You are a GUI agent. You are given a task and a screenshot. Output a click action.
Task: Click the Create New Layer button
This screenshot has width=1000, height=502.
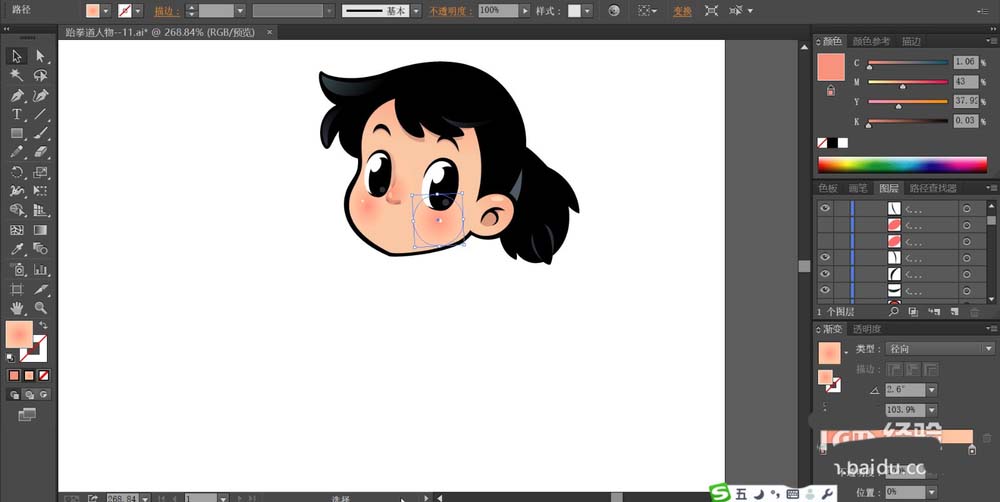[955, 311]
